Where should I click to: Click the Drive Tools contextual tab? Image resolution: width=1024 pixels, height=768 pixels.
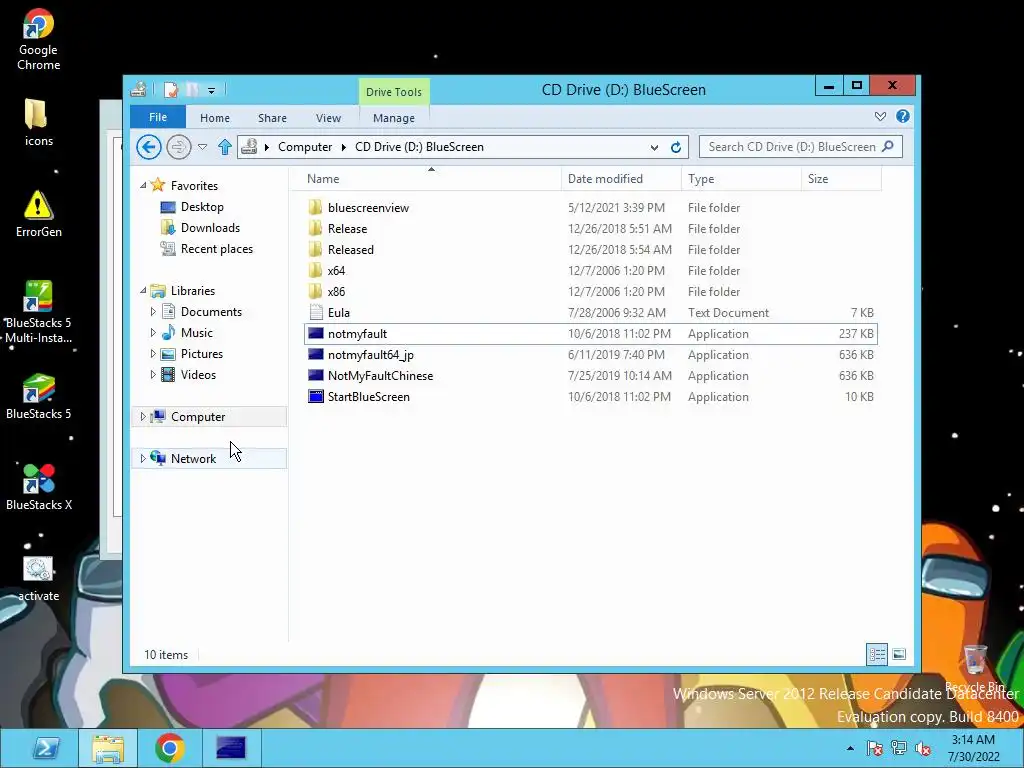tap(394, 92)
